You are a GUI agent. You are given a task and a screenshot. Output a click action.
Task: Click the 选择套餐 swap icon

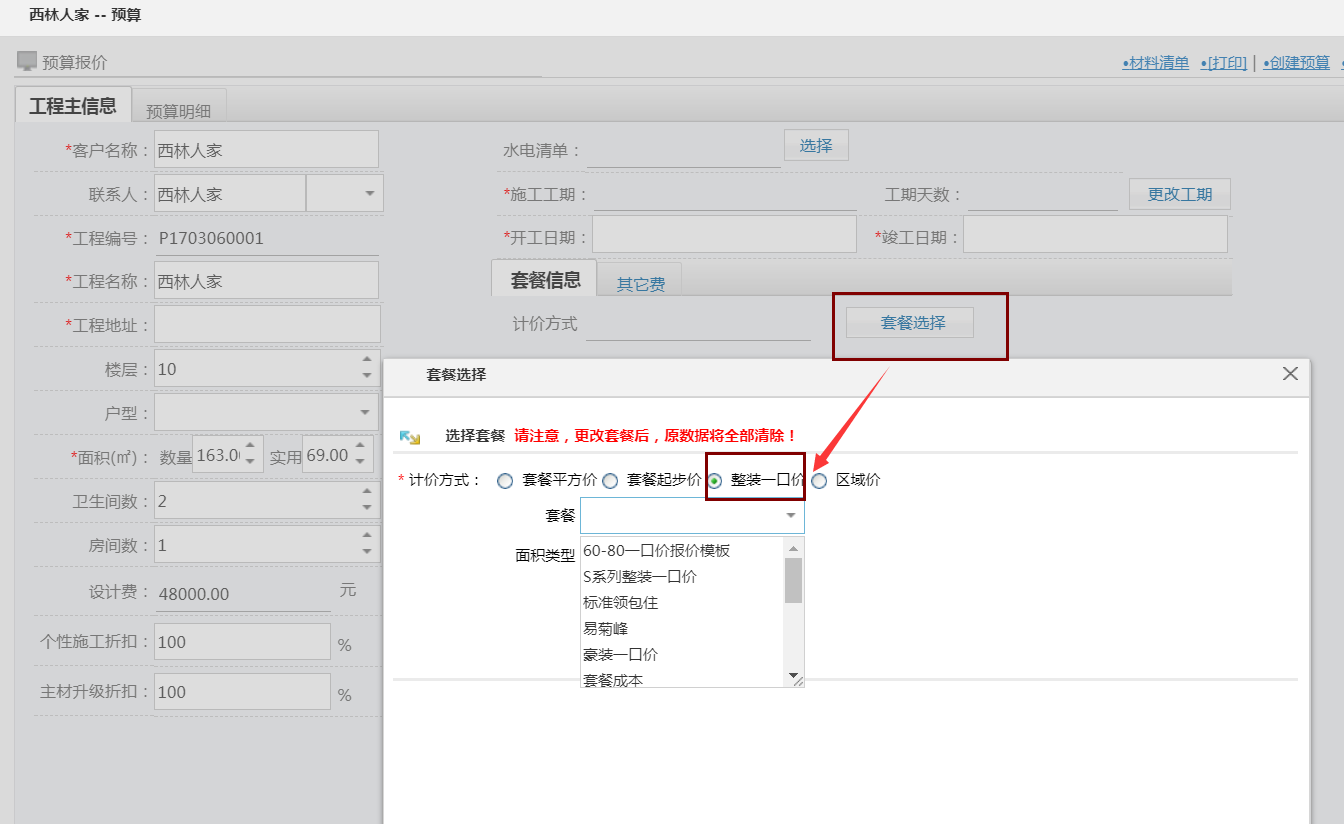coord(409,437)
